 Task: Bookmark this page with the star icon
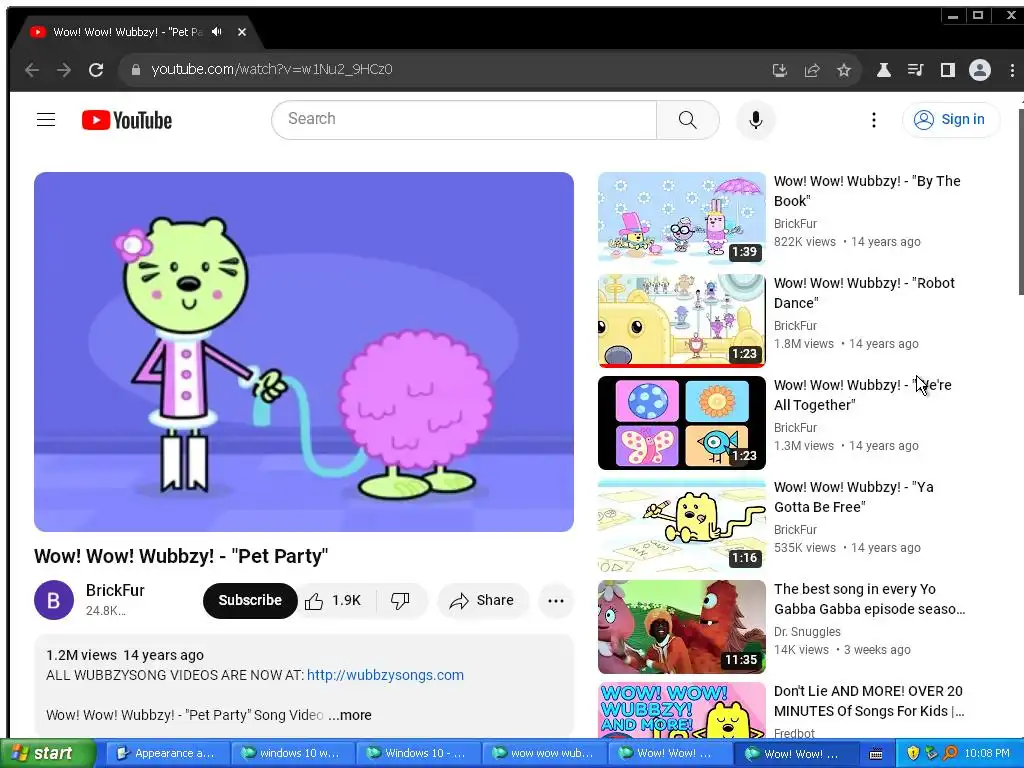(x=844, y=70)
